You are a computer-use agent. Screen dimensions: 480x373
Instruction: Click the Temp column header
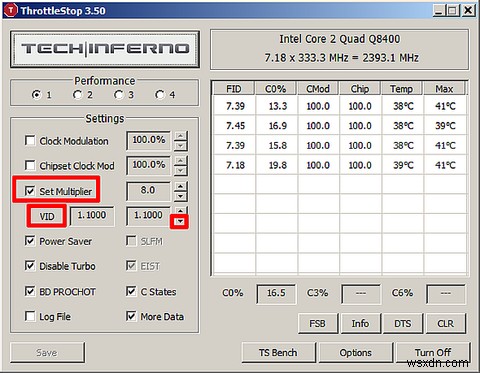402,89
